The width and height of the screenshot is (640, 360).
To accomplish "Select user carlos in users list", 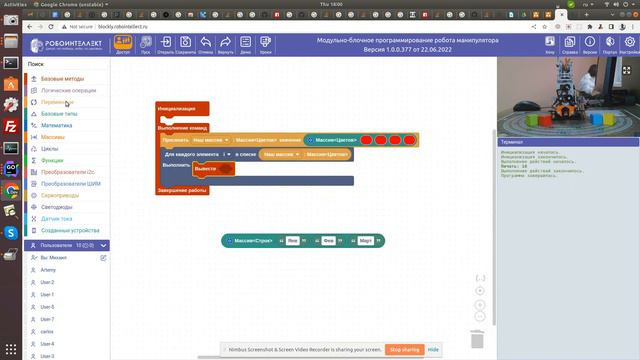I will click(x=47, y=331).
